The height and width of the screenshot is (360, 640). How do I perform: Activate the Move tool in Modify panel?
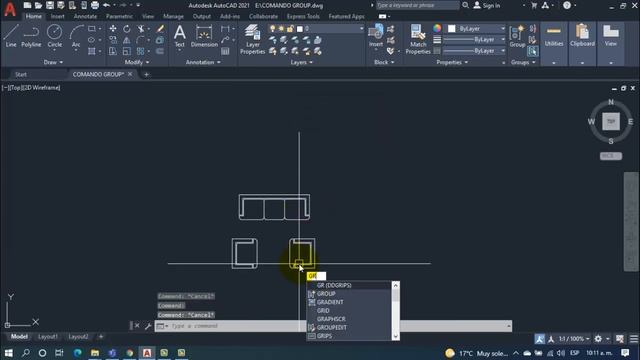coord(113,29)
